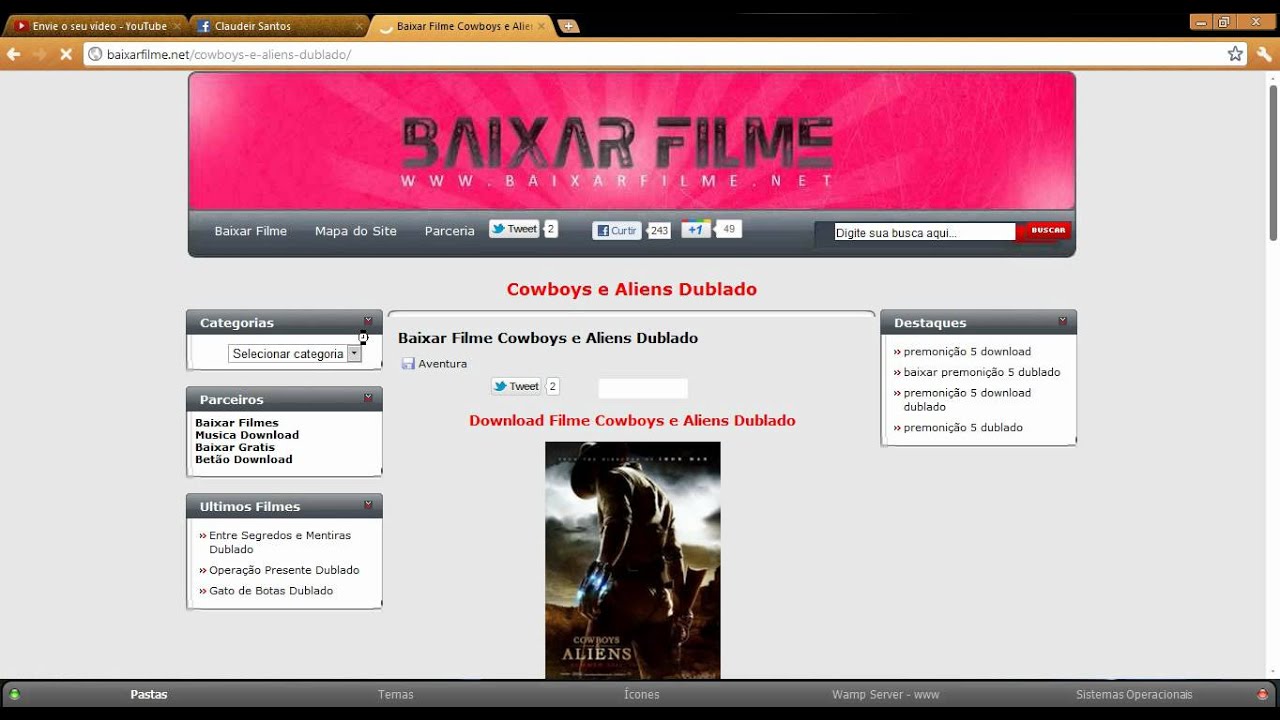Open a new browser tab
This screenshot has width=1280, height=720.
[x=568, y=26]
